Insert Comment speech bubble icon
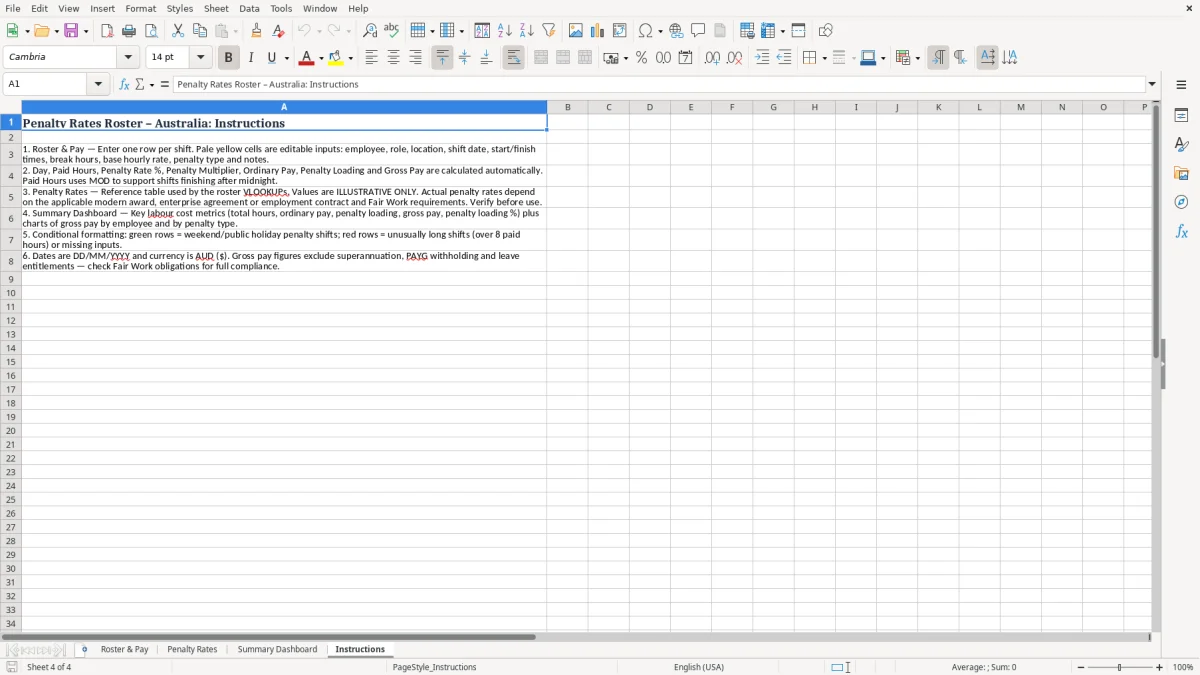The height and width of the screenshot is (675, 1200). point(698,31)
